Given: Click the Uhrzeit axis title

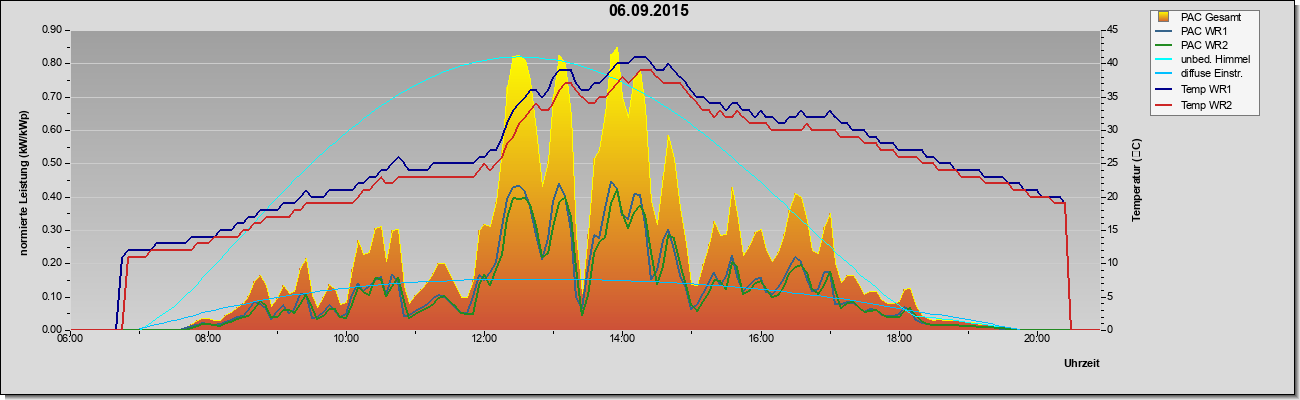Looking at the screenshot, I should (x=1082, y=364).
